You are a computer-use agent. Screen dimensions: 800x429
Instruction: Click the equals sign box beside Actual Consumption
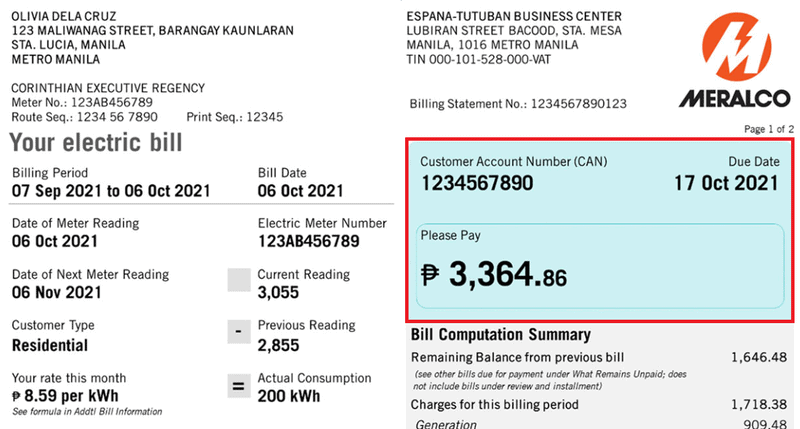239,386
